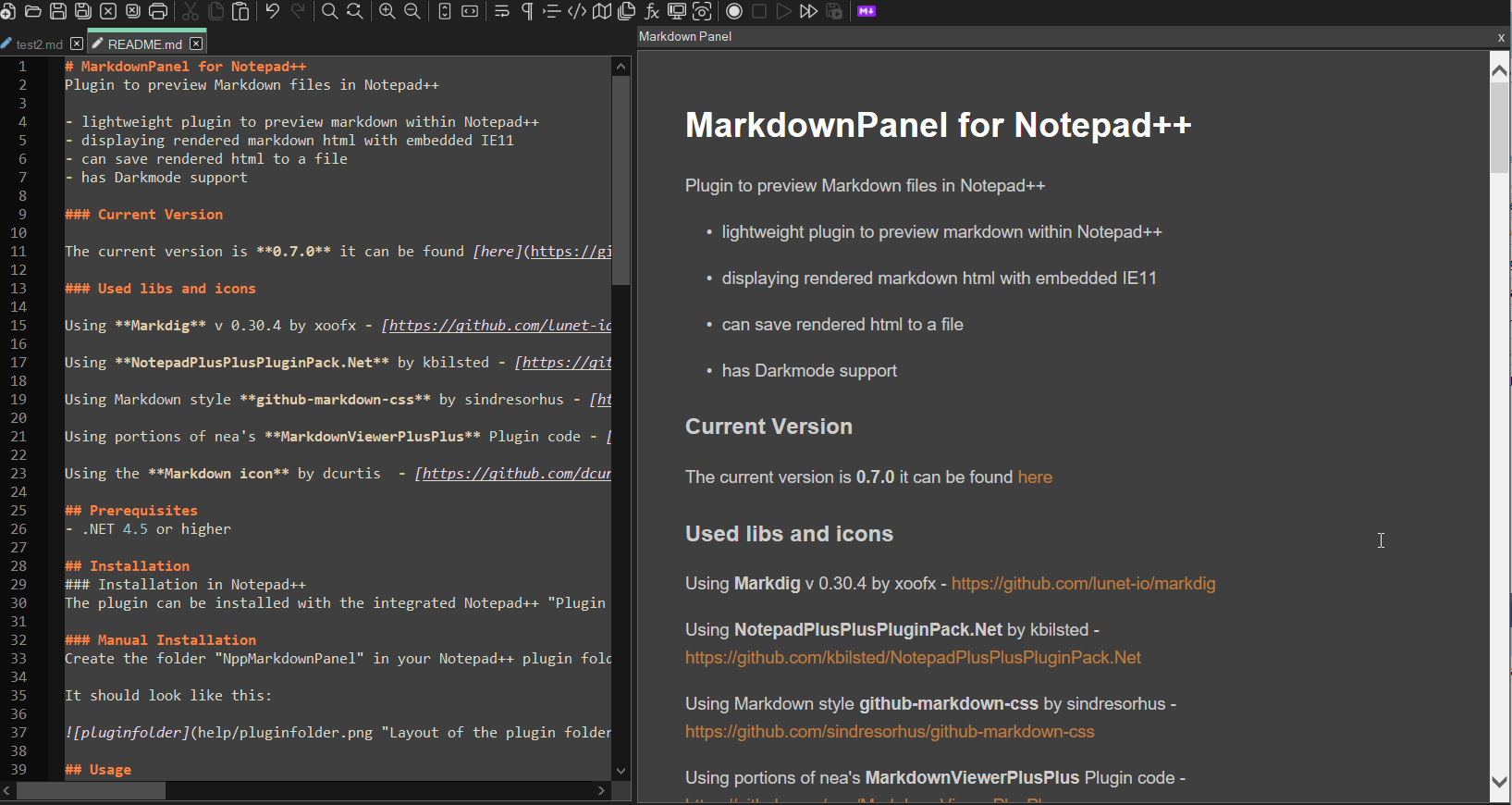Open the NotepadPlusPlusPluginPack.Net link

click(x=913, y=658)
